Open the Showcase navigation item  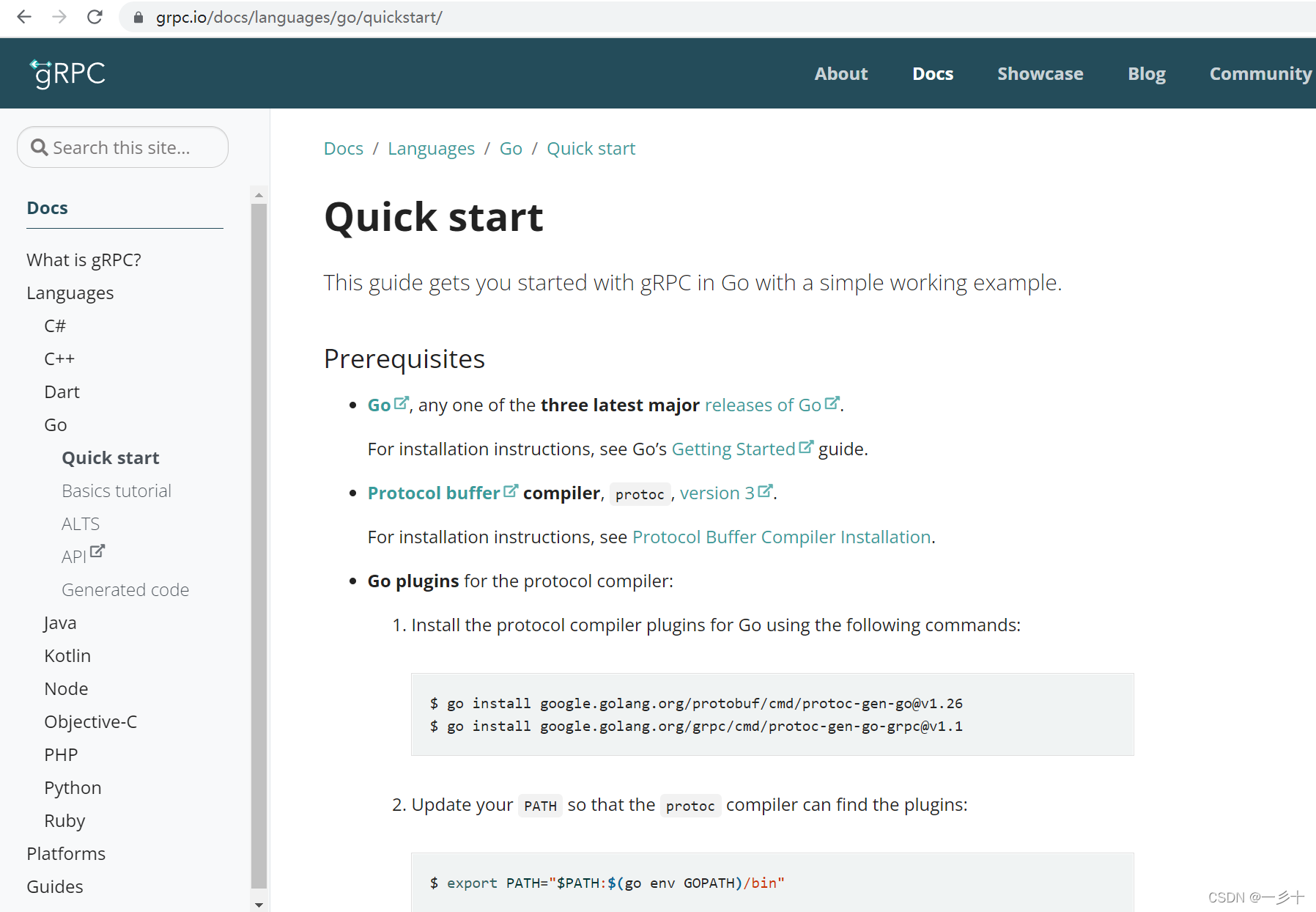coord(1040,73)
